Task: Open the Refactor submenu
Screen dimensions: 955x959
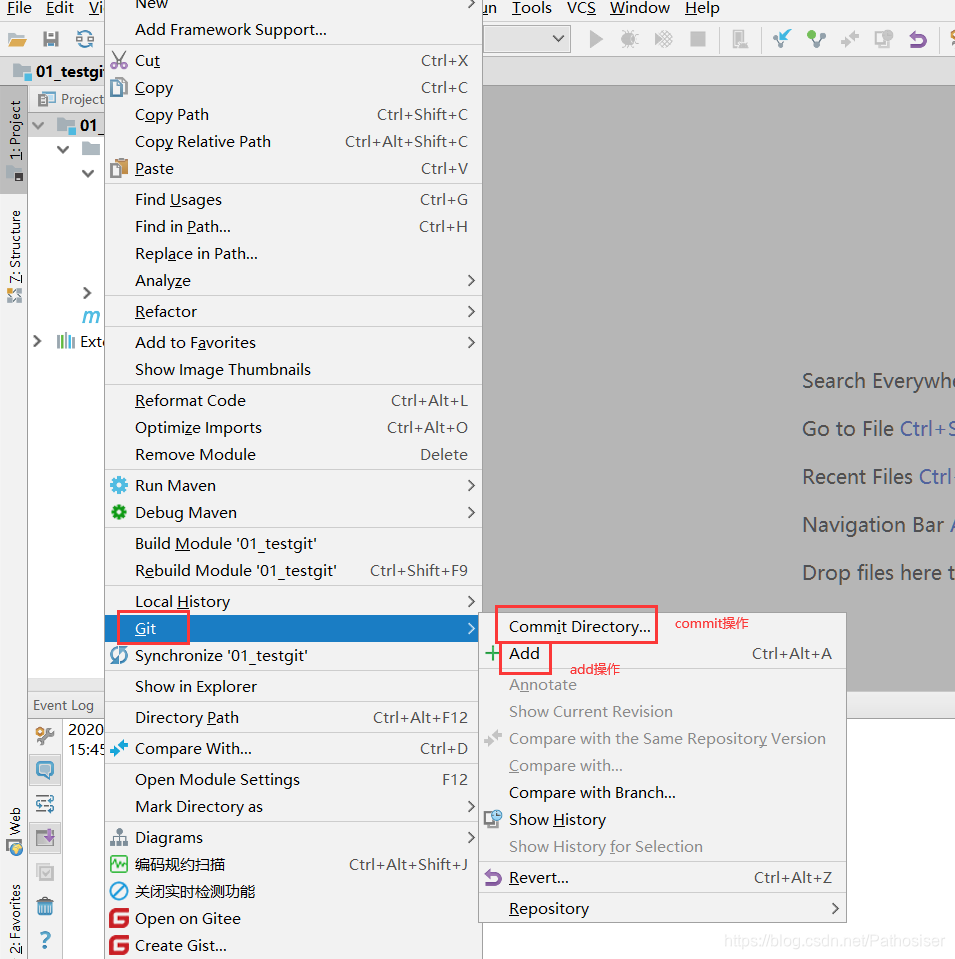Action: click(293, 311)
